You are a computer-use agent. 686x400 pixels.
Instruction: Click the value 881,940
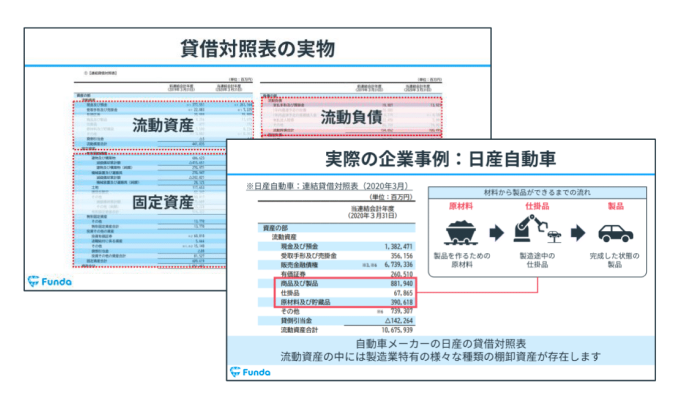402,284
